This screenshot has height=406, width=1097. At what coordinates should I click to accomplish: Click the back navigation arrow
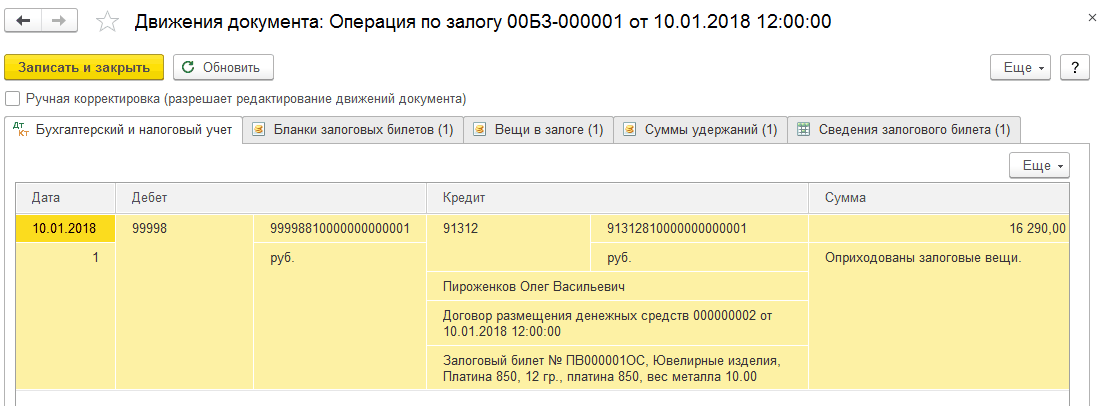[x=23, y=21]
